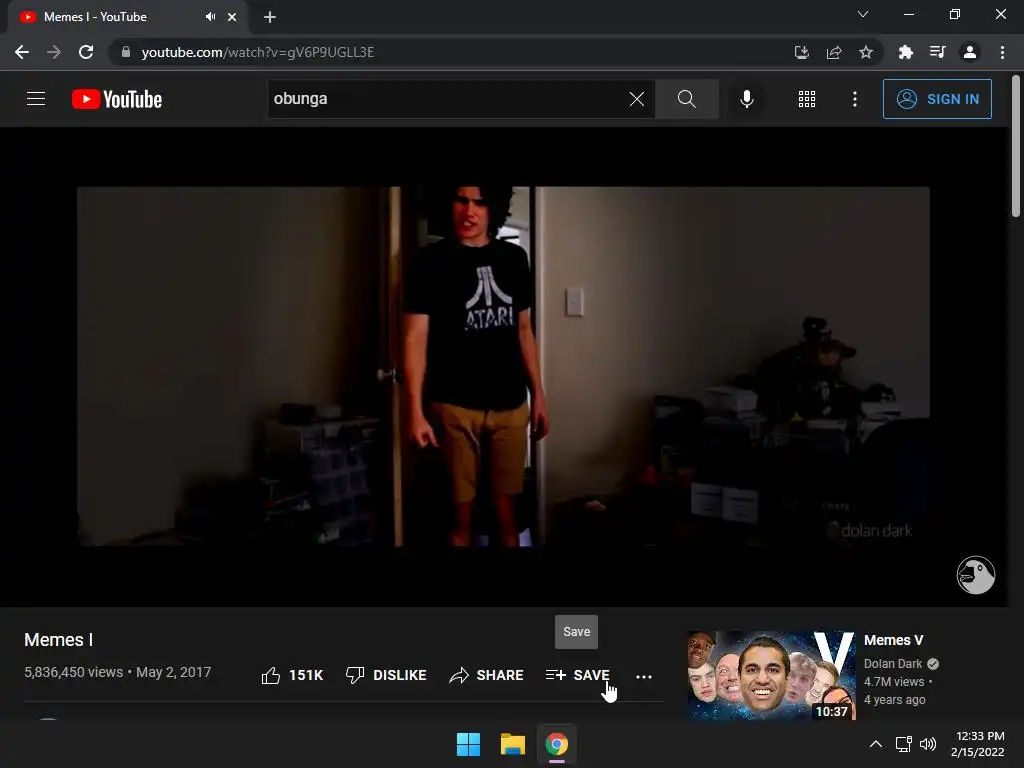The height and width of the screenshot is (768, 1024).
Task: Open the Windows Start menu
Action: pos(468,744)
